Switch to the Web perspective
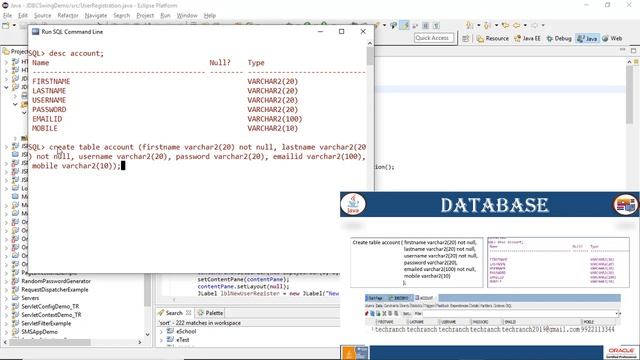The image size is (640, 360). tap(612, 38)
